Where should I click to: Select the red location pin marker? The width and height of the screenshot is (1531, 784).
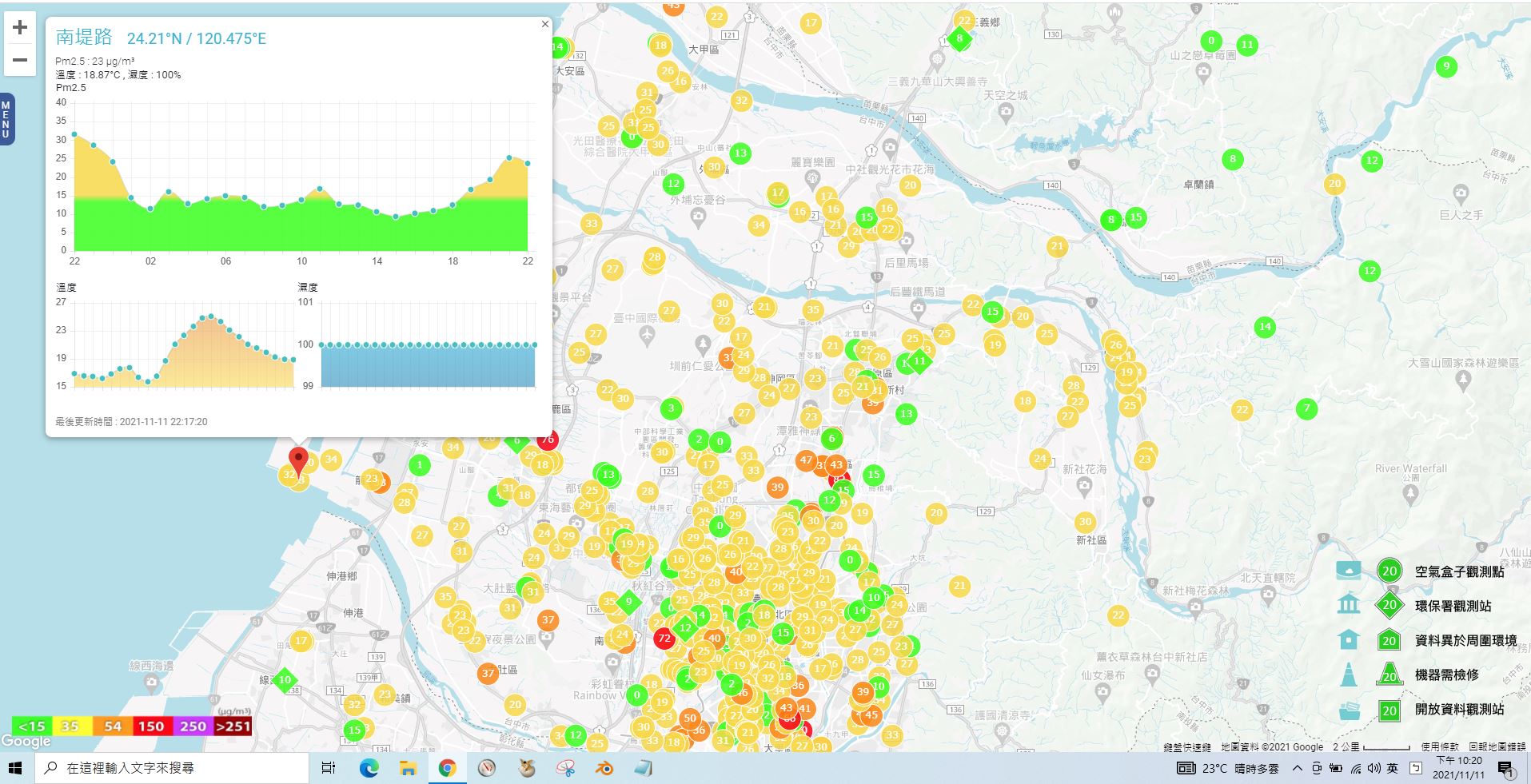298,462
